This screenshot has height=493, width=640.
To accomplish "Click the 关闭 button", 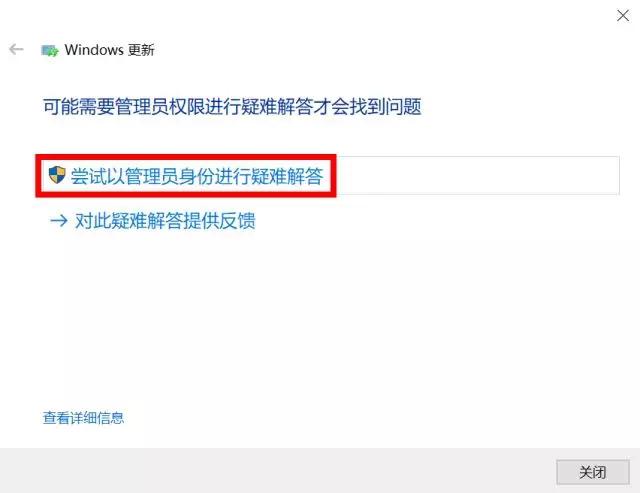I will 593,472.
